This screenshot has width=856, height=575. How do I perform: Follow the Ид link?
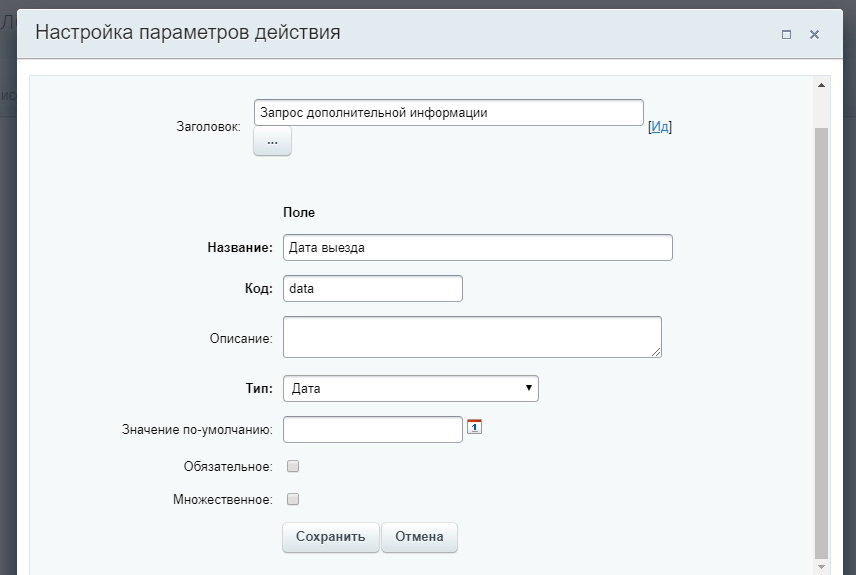659,127
